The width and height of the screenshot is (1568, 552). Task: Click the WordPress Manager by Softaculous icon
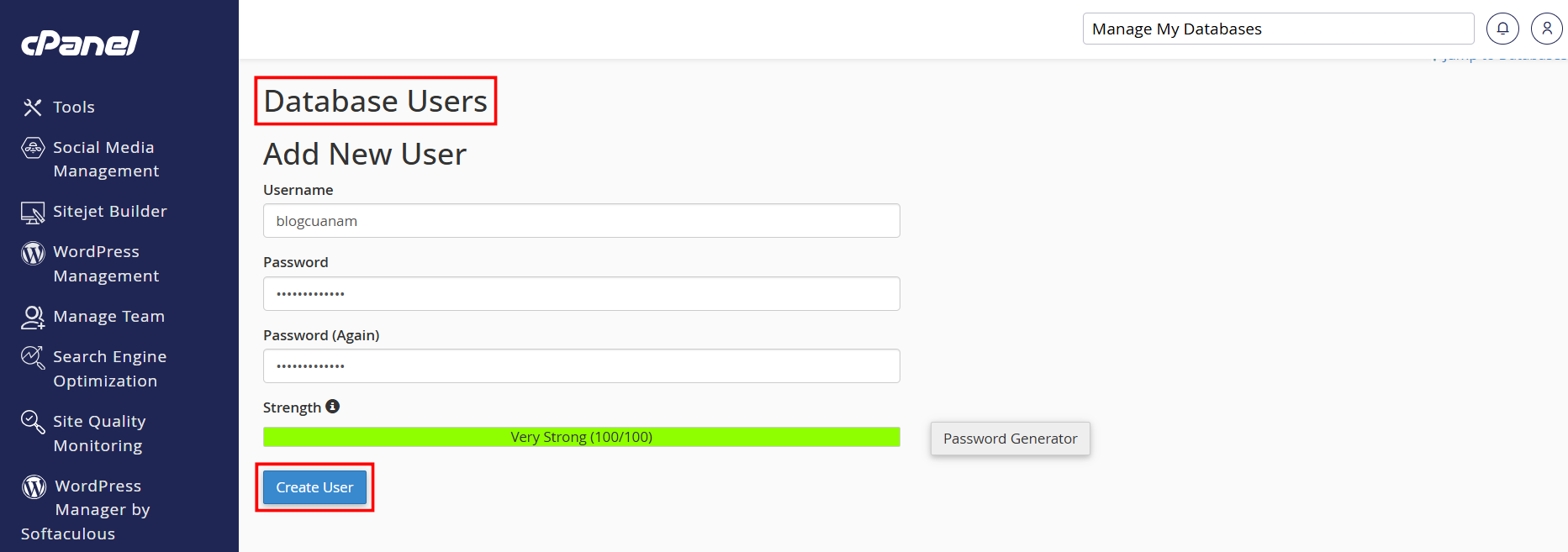[x=33, y=486]
